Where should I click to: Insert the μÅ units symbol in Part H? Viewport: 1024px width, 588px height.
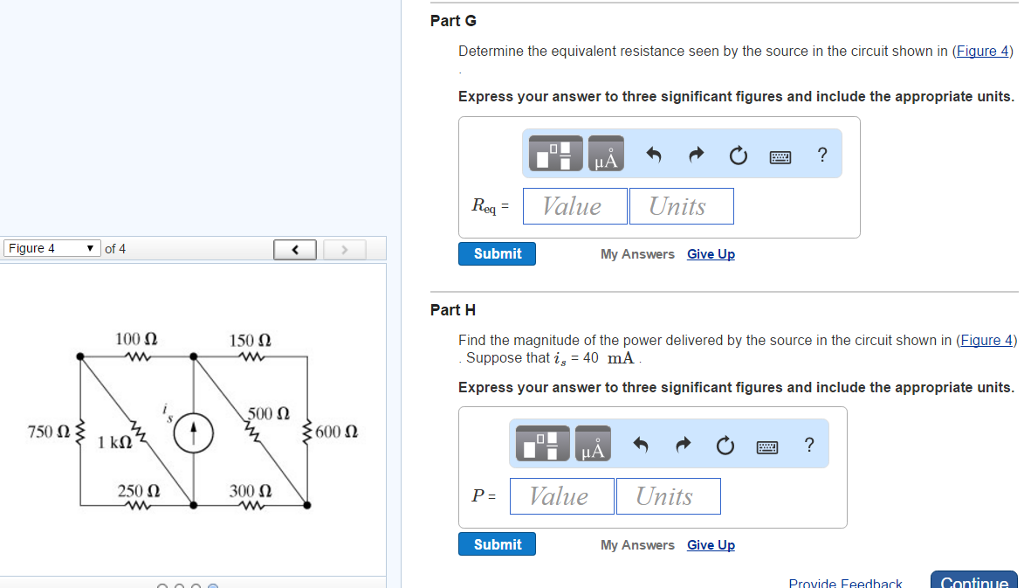pyautogui.click(x=592, y=444)
